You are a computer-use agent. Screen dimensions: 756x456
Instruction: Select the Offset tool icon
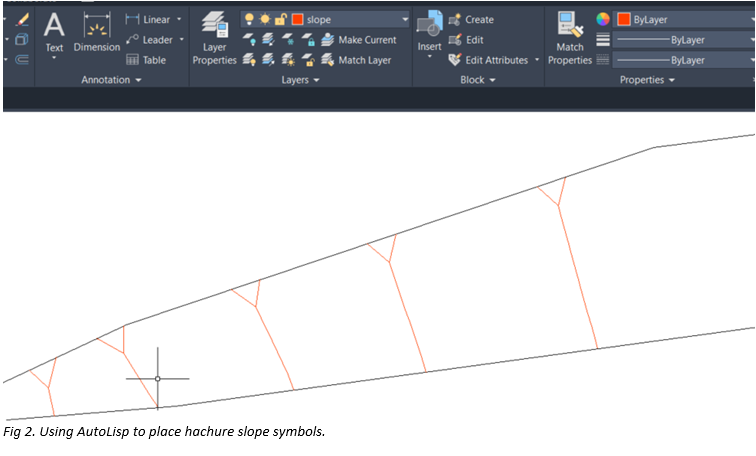pyautogui.click(x=22, y=60)
